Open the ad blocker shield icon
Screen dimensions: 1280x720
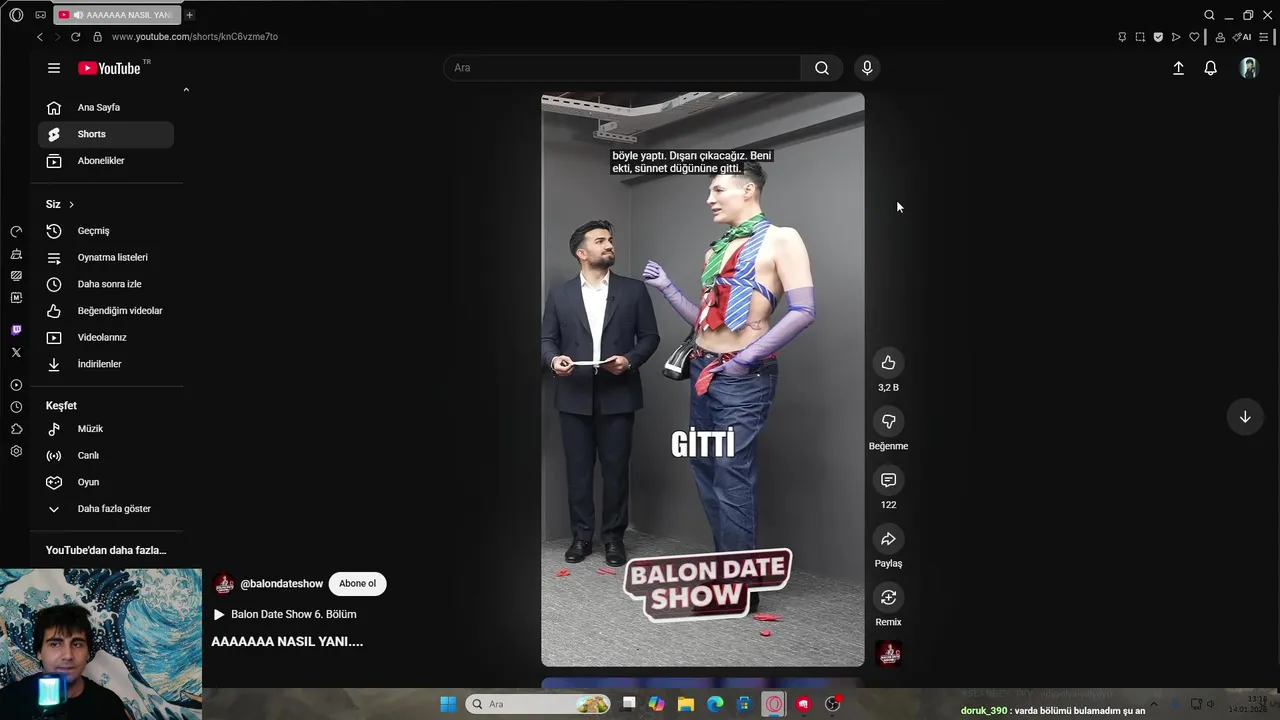(1158, 37)
